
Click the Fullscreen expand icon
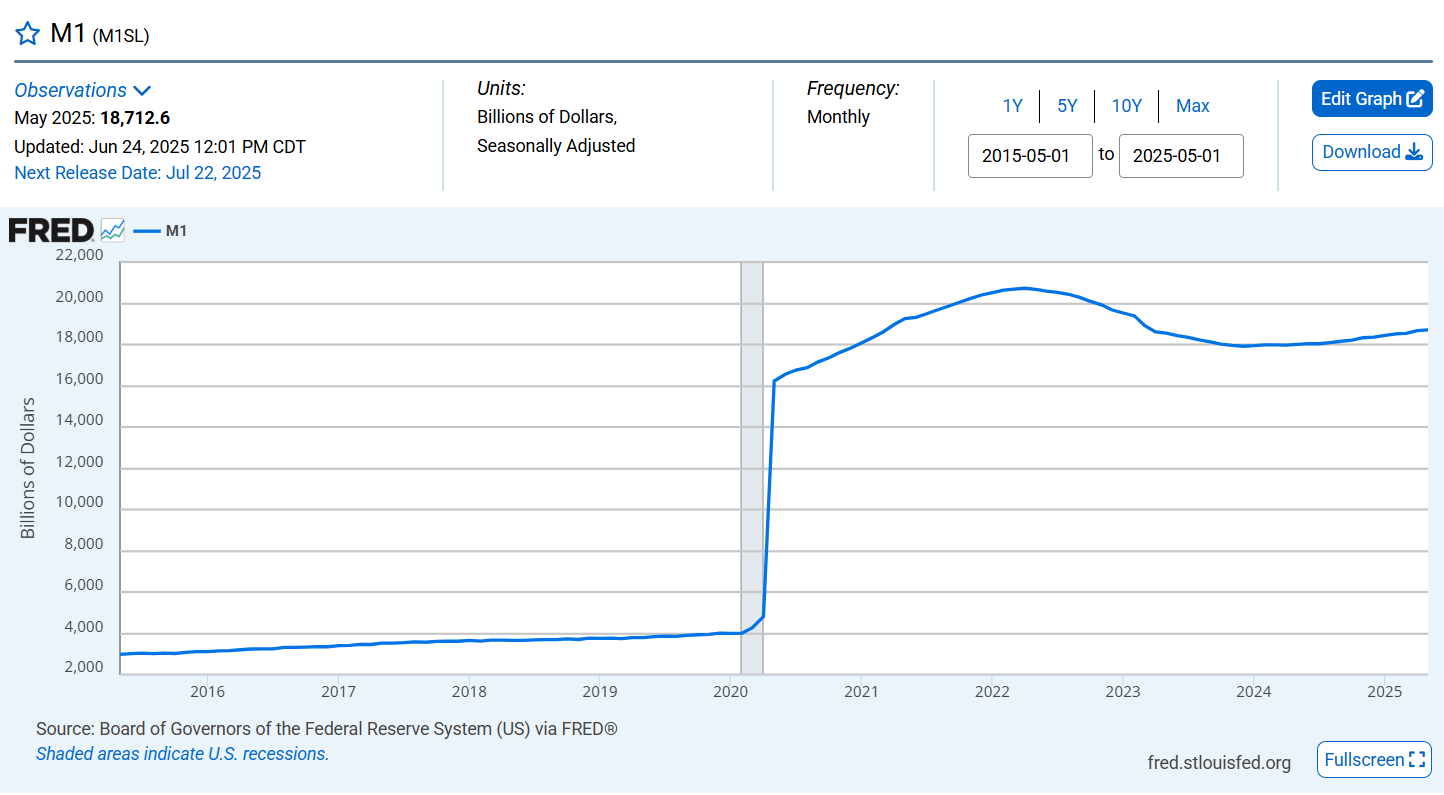[x=1416, y=760]
